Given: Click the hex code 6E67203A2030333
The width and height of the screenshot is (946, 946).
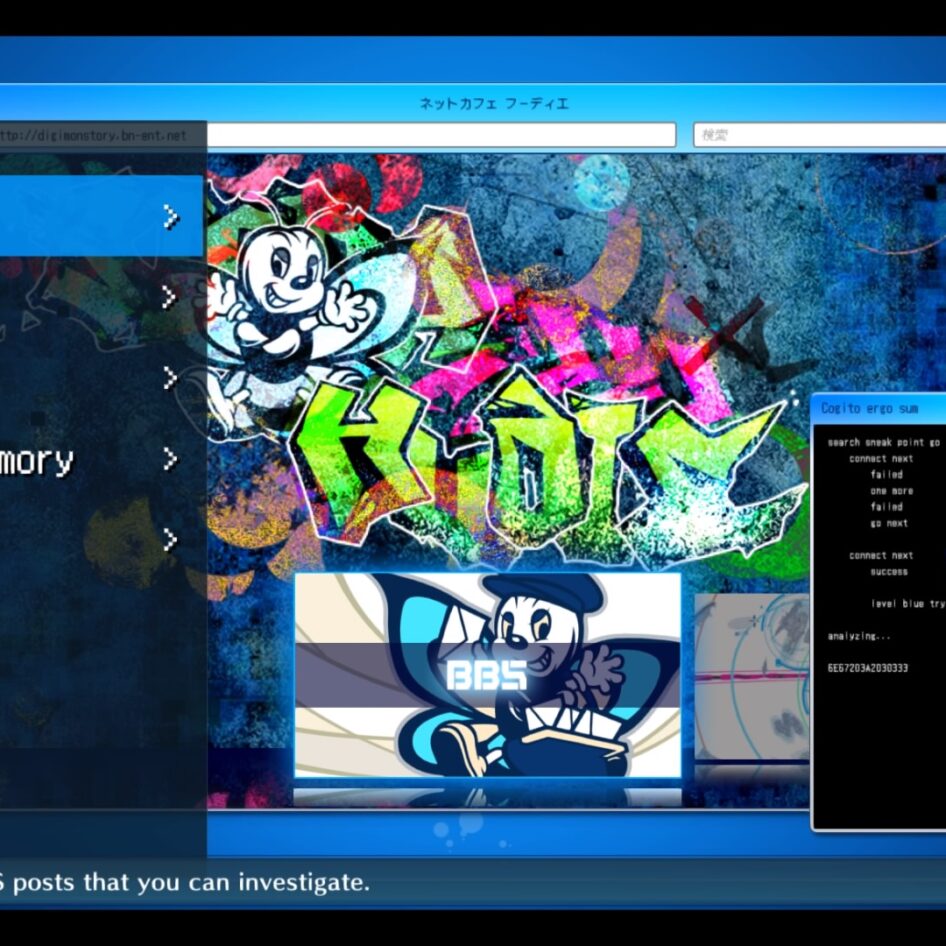Looking at the screenshot, I should click(x=868, y=668).
